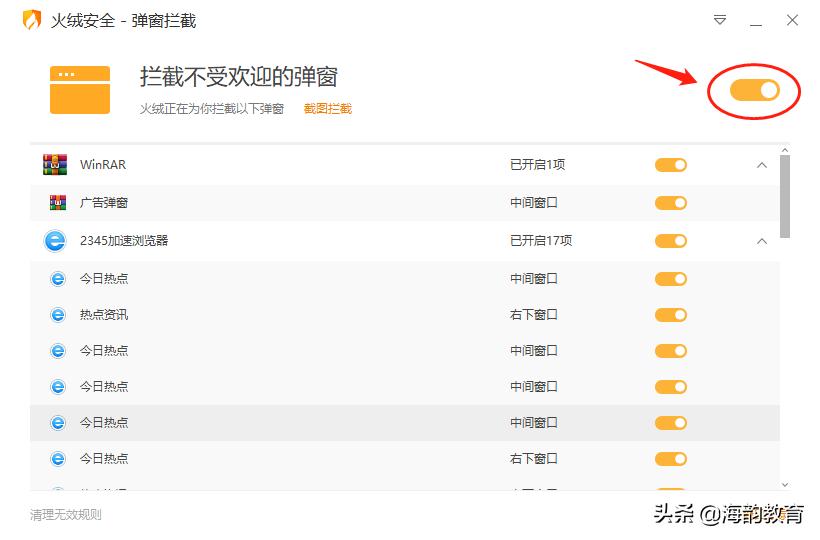Collapse the 2345加速浏览器 group chevron

pos(762,241)
